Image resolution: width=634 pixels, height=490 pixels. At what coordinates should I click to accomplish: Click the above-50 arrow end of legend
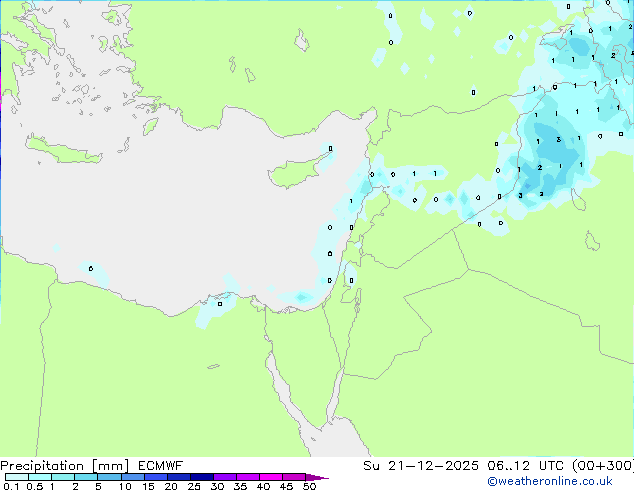[x=317, y=477]
